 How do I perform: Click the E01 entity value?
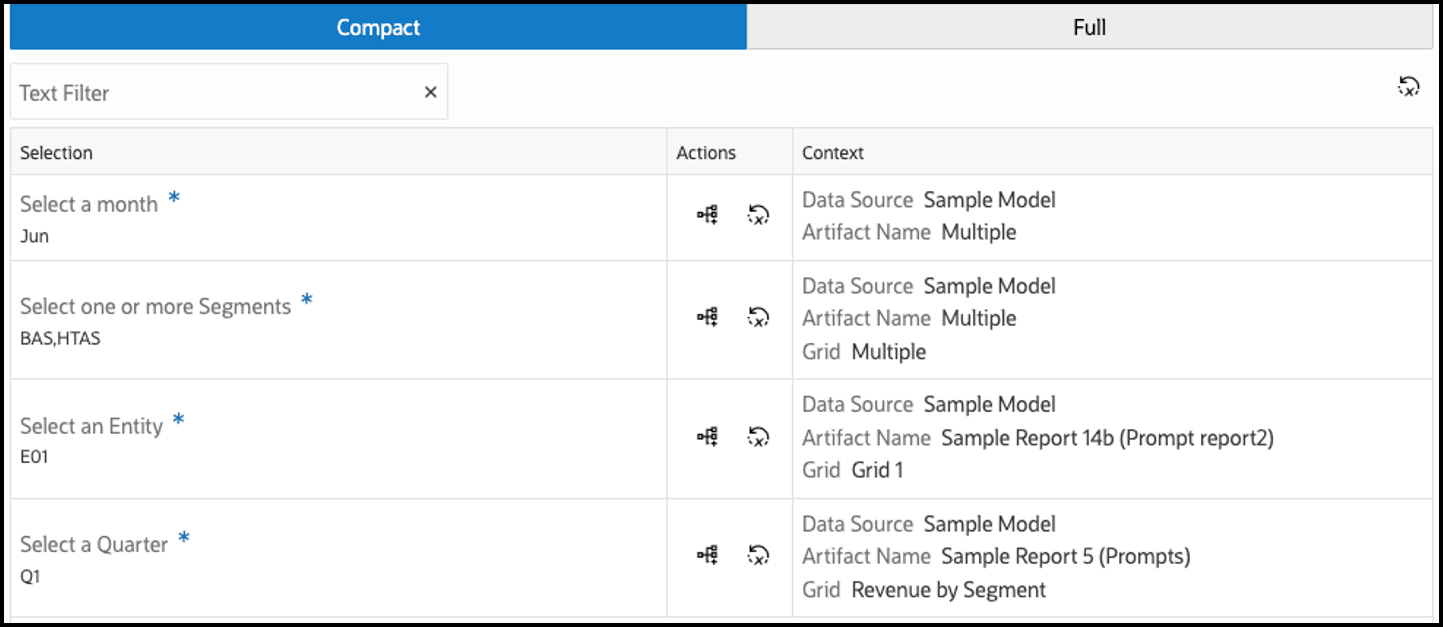tap(34, 457)
